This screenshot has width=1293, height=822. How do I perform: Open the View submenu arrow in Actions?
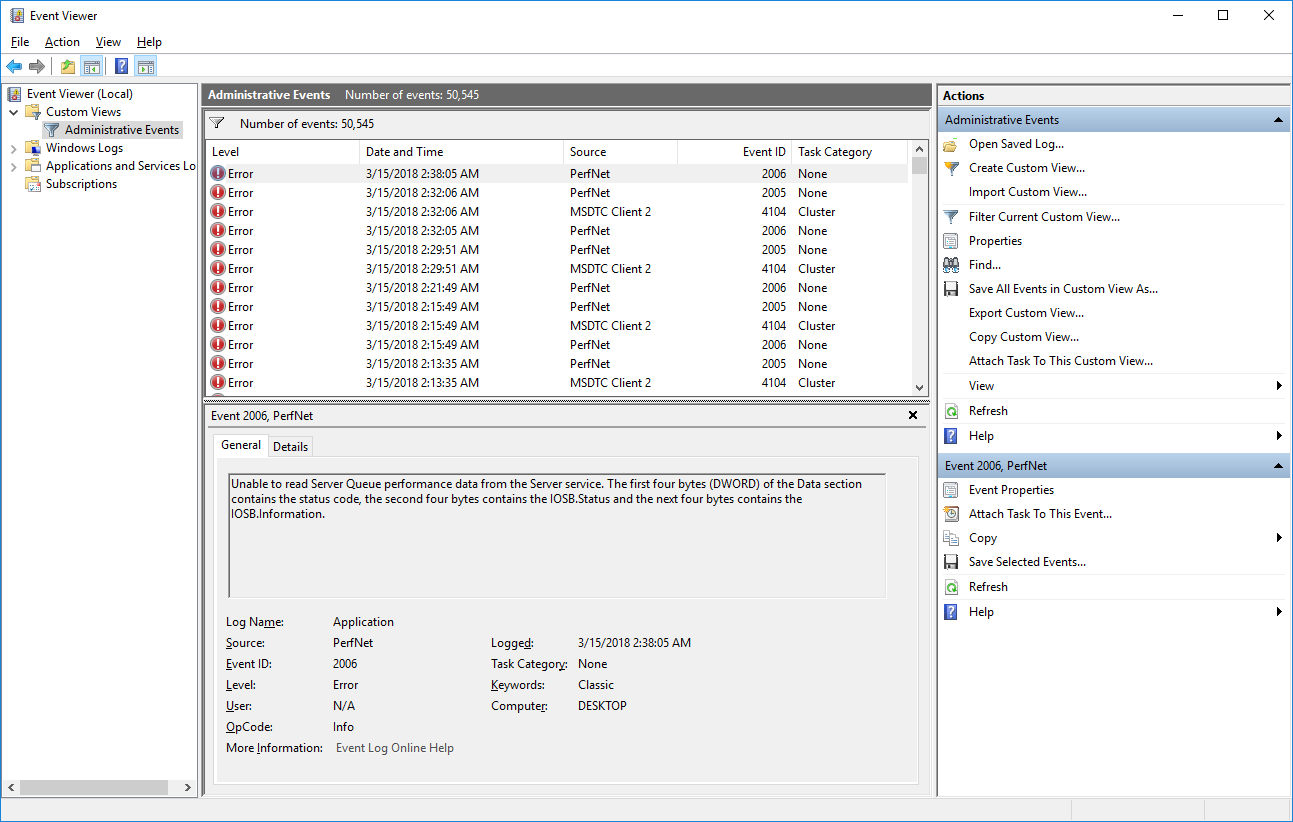[1279, 386]
